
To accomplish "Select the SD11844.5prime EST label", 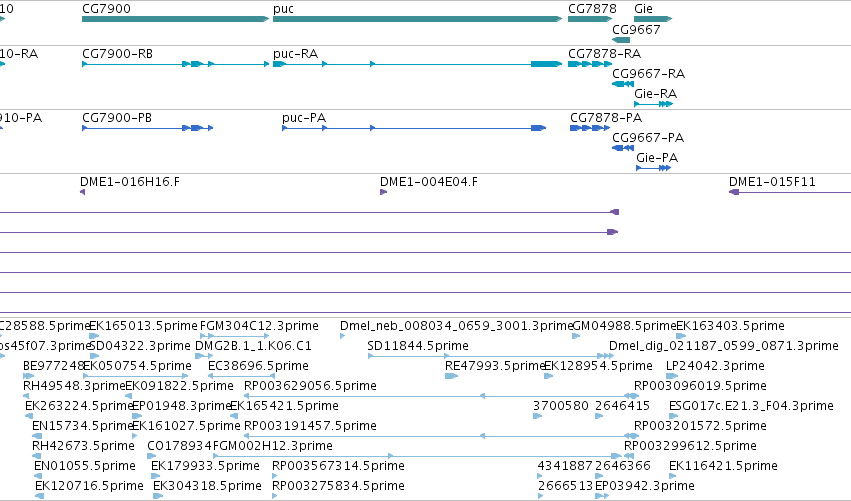I will [418, 346].
